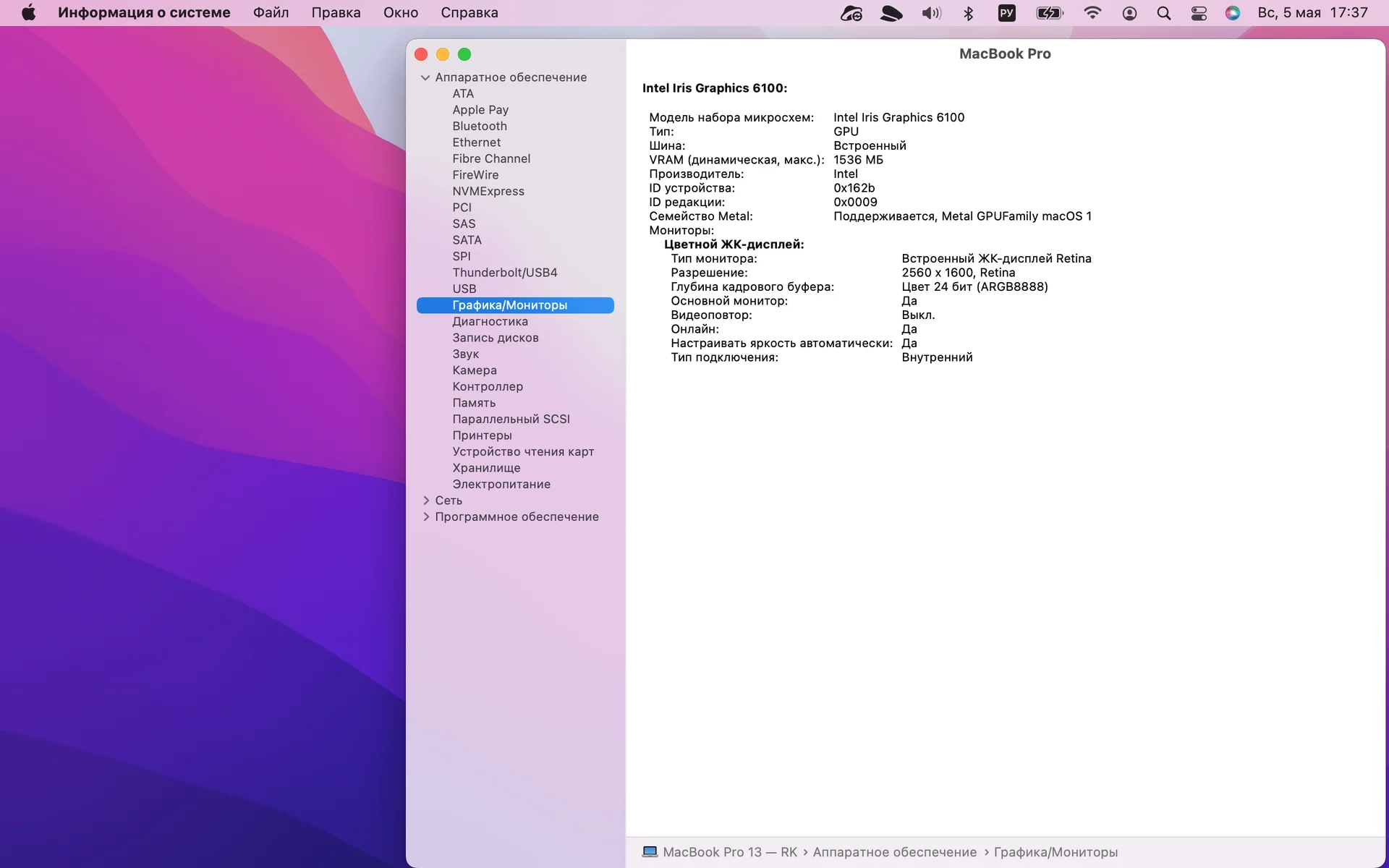Launch Siri from the menu bar

(x=1233, y=13)
